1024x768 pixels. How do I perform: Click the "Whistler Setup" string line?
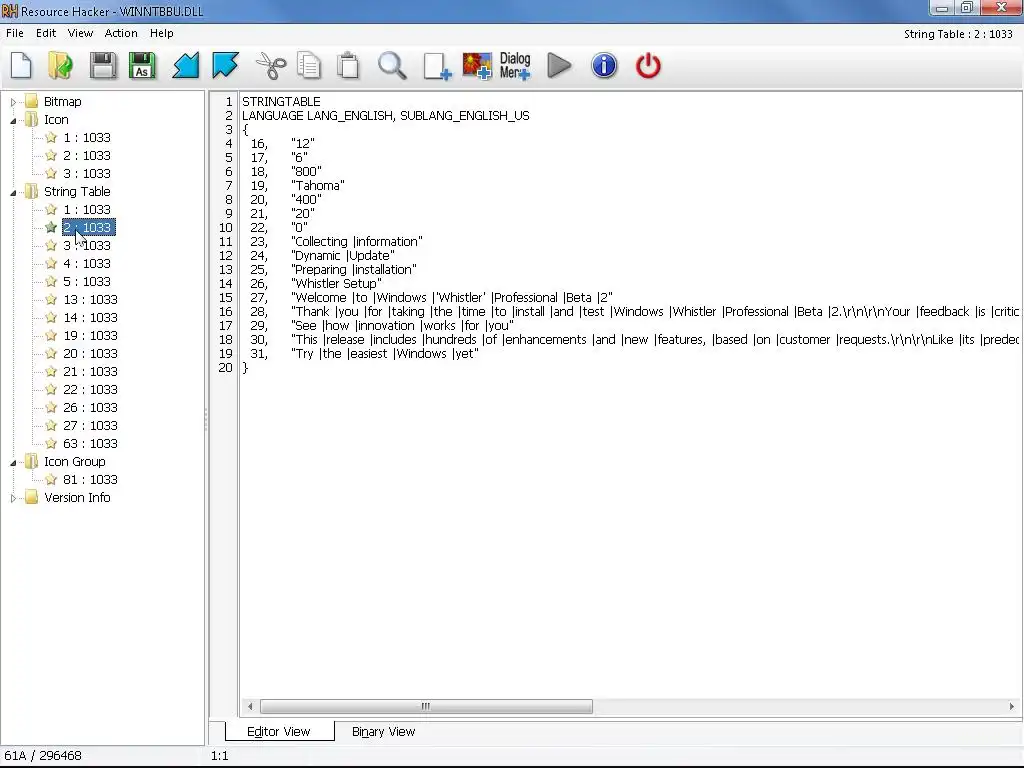click(336, 283)
